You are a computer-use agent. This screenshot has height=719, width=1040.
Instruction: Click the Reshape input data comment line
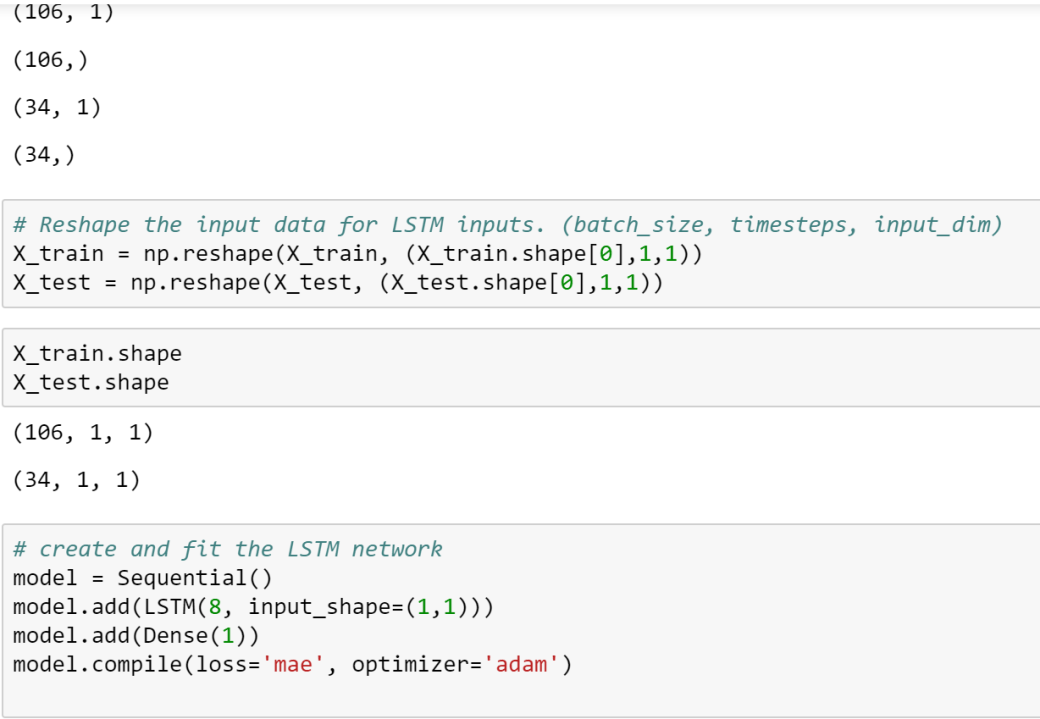coord(507,225)
